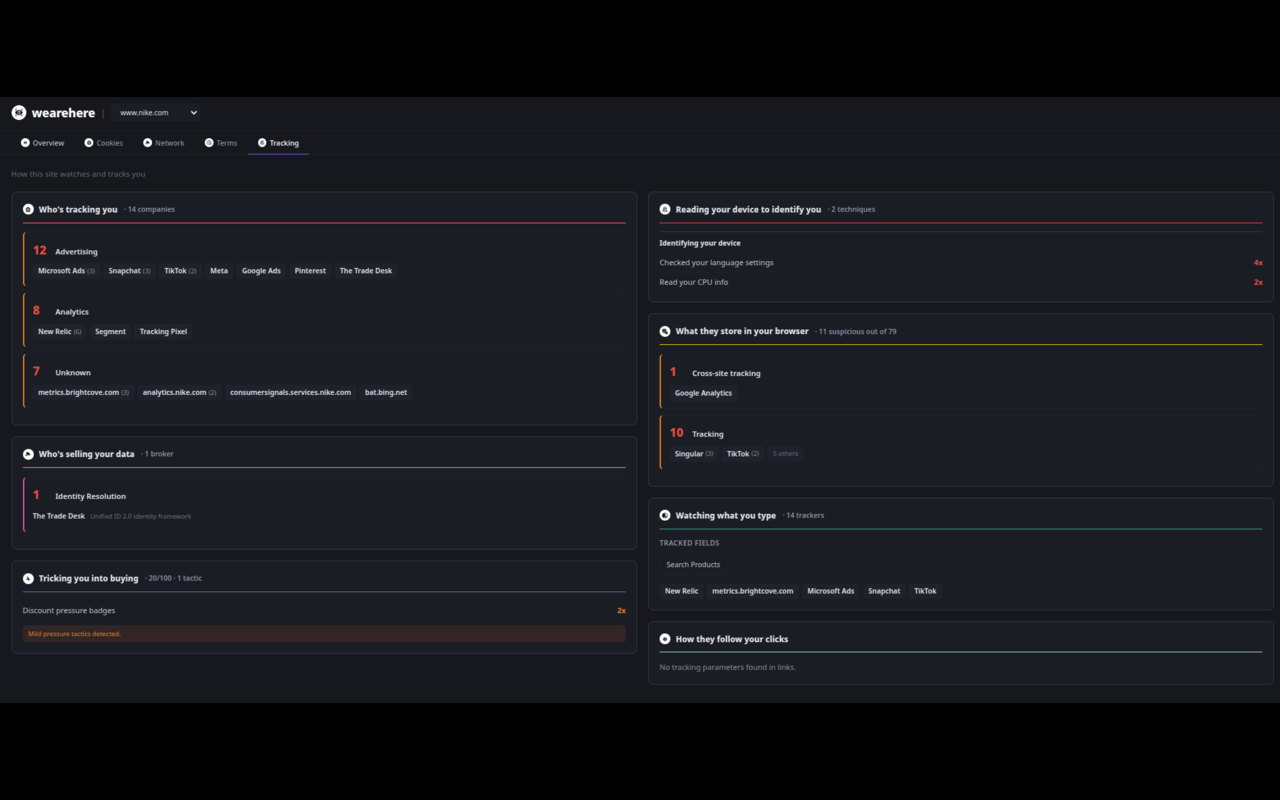Select the New Relic analytics tag

[x=59, y=332]
